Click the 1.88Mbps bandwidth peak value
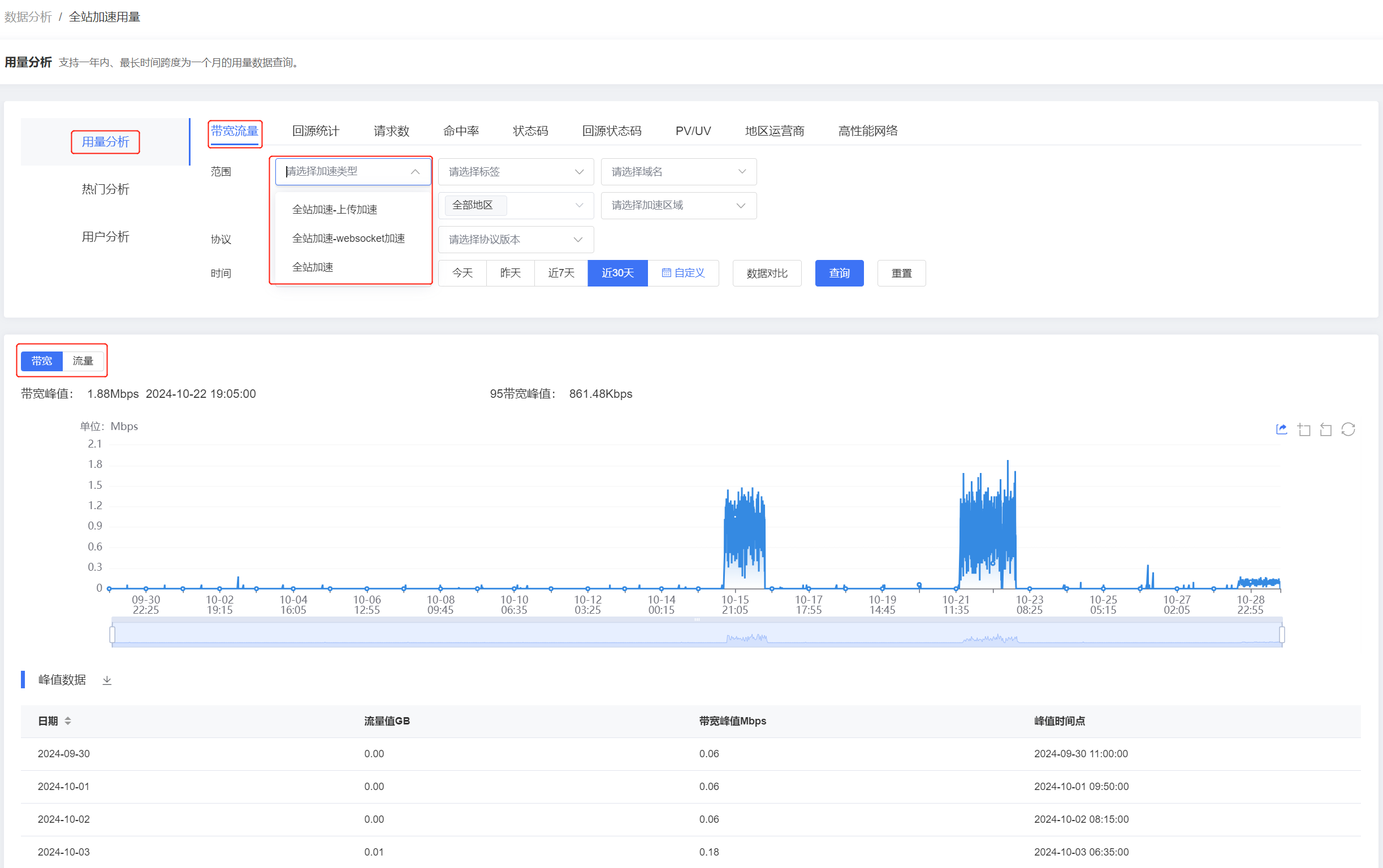The width and height of the screenshot is (1383, 868). pos(113,394)
